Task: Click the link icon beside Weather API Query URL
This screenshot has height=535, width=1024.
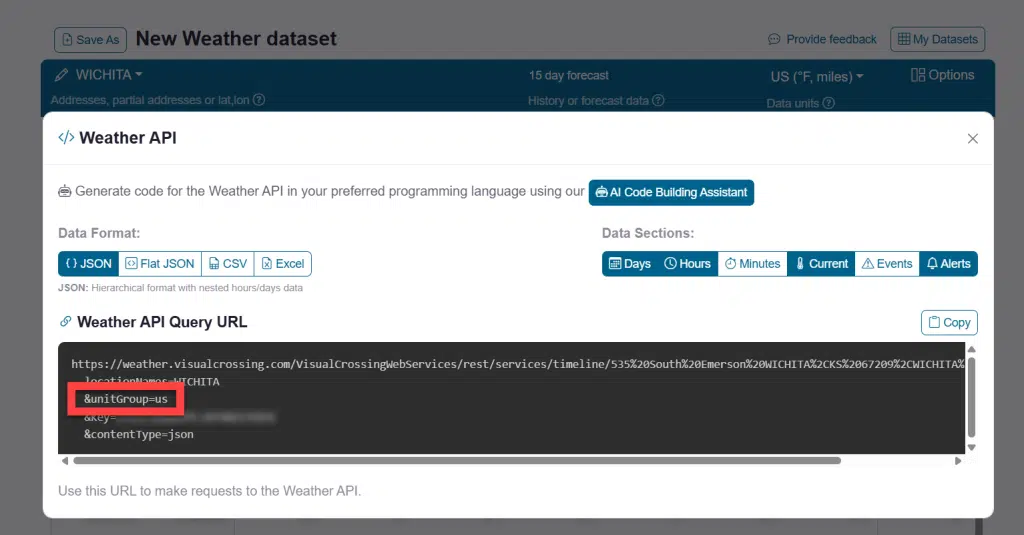Action: (x=65, y=321)
